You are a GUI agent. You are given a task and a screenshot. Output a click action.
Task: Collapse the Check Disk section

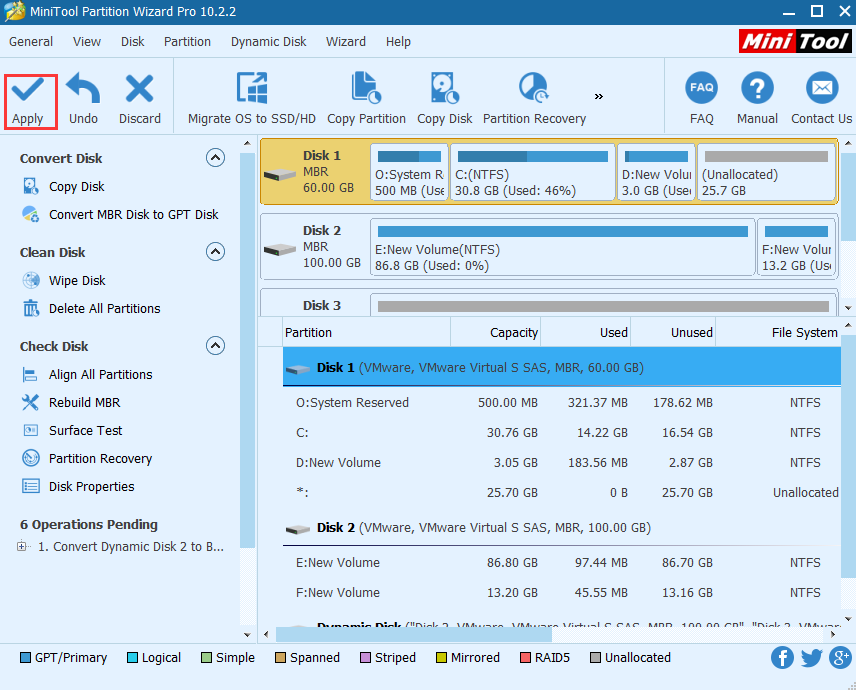(216, 346)
